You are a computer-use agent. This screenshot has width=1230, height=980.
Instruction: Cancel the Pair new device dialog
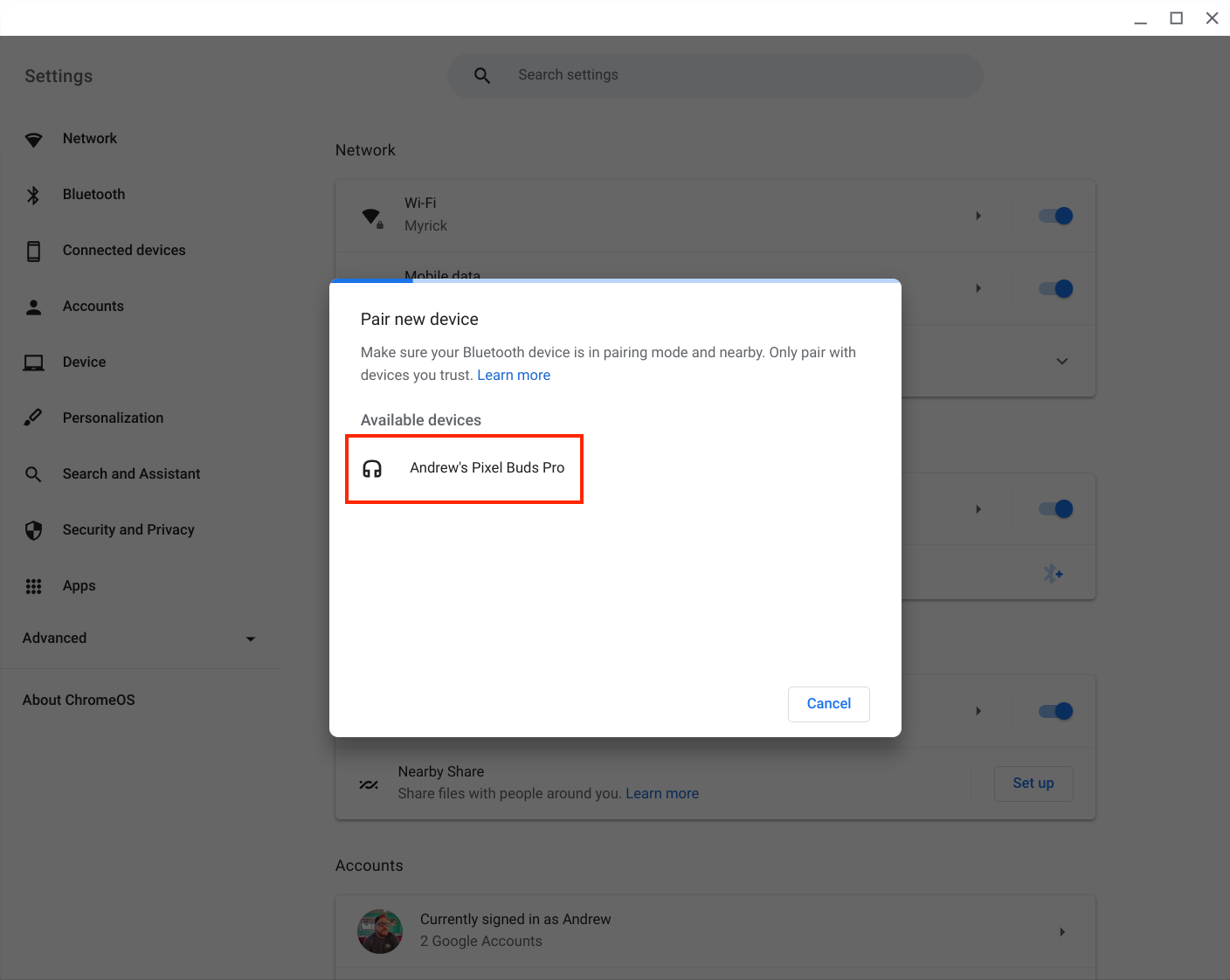(828, 703)
